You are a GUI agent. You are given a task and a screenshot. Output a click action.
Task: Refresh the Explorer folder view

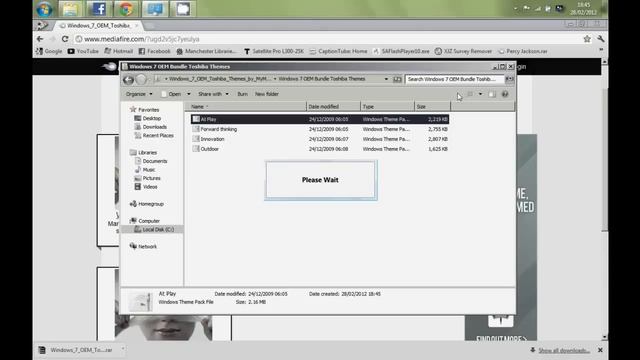pos(397,79)
